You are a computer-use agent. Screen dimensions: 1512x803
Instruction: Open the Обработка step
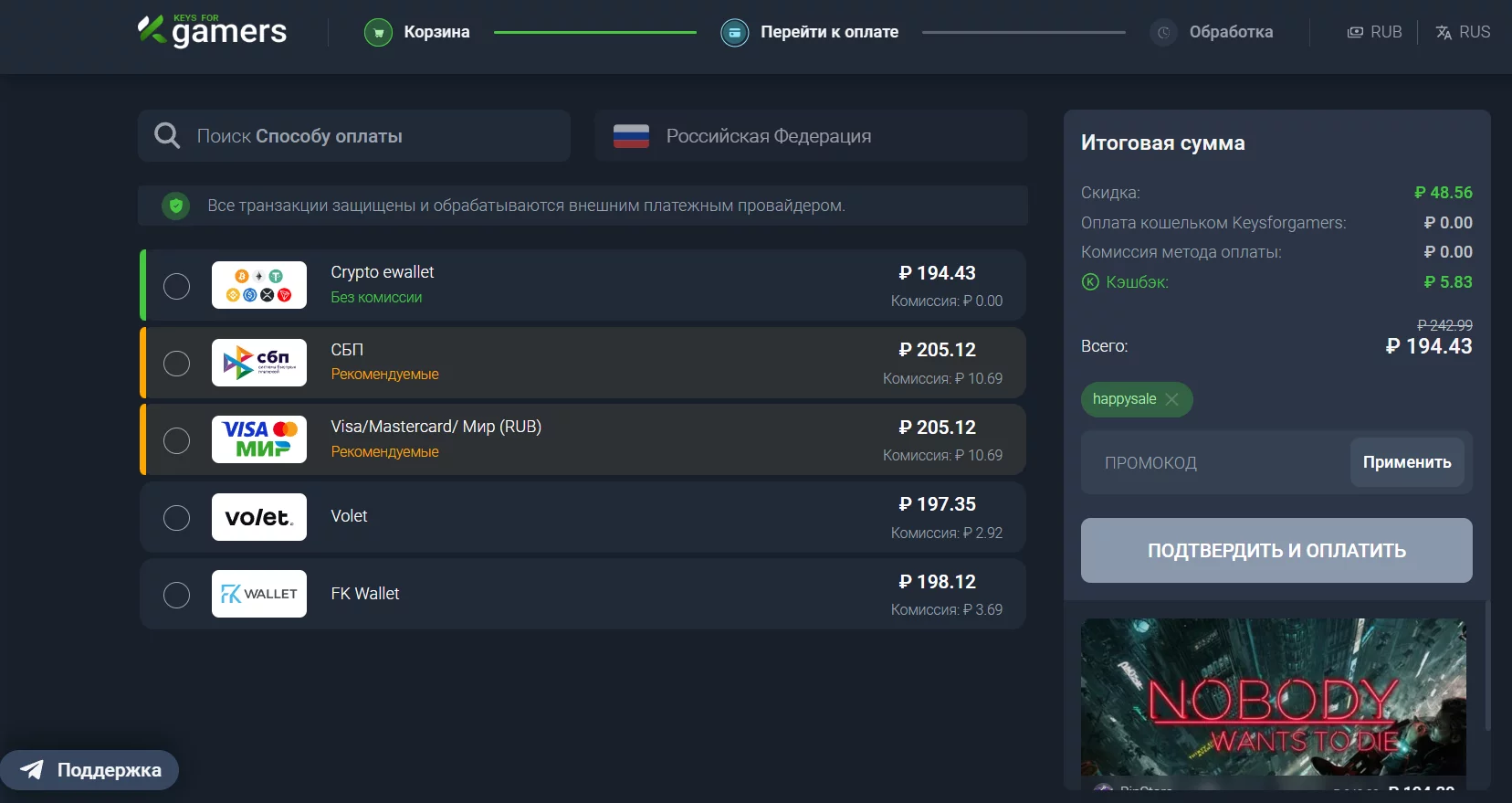point(1230,32)
